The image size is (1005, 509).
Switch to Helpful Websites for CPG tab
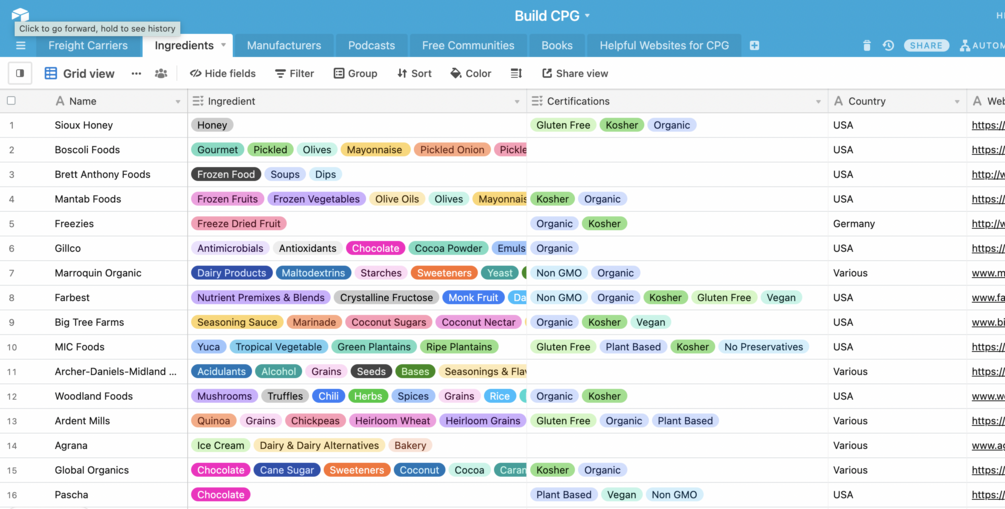click(664, 46)
